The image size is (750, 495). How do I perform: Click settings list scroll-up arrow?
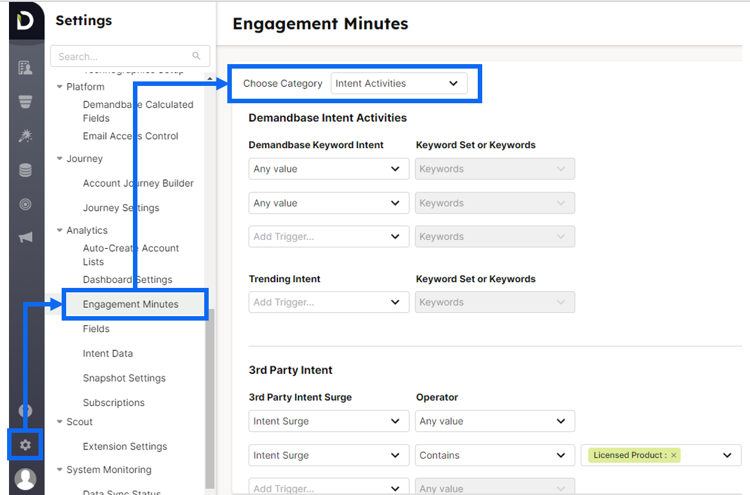[210, 78]
